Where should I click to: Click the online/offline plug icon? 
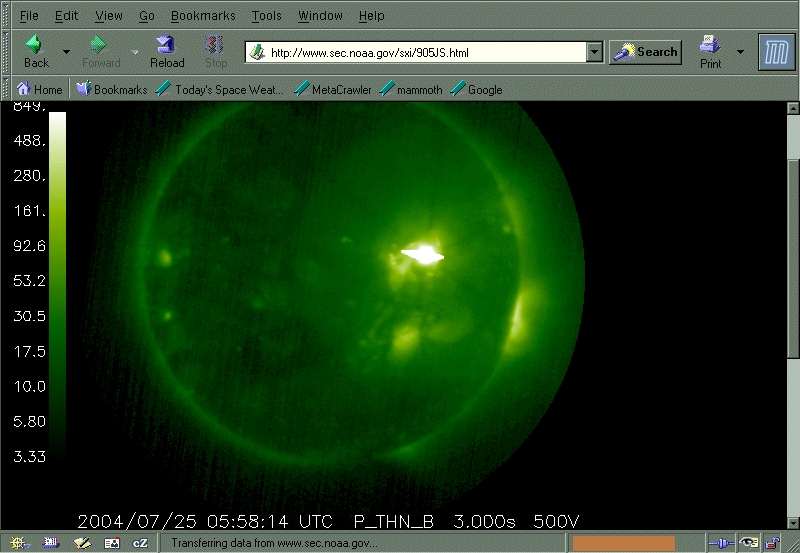pyautogui.click(x=721, y=543)
